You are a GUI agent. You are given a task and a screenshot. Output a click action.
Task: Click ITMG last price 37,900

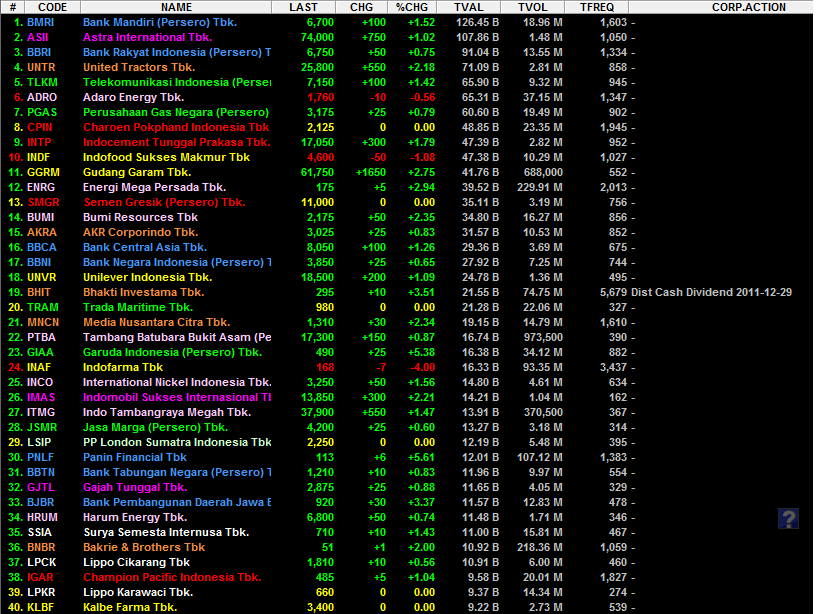coord(317,412)
